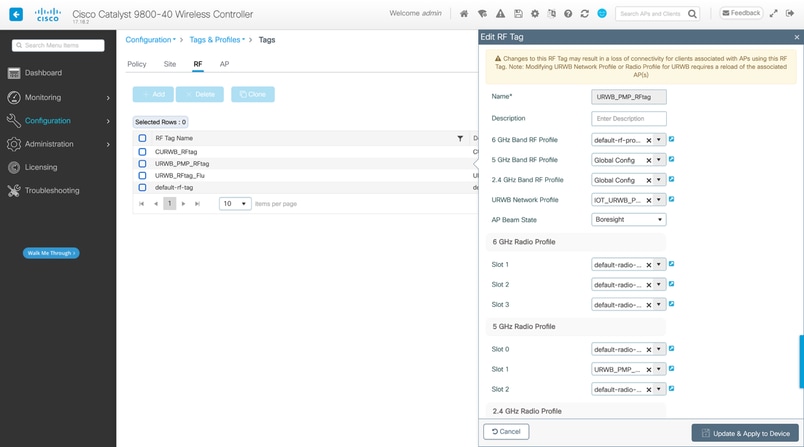Click the save configuration floppy icon
This screenshot has width=804, height=447.
518,14
